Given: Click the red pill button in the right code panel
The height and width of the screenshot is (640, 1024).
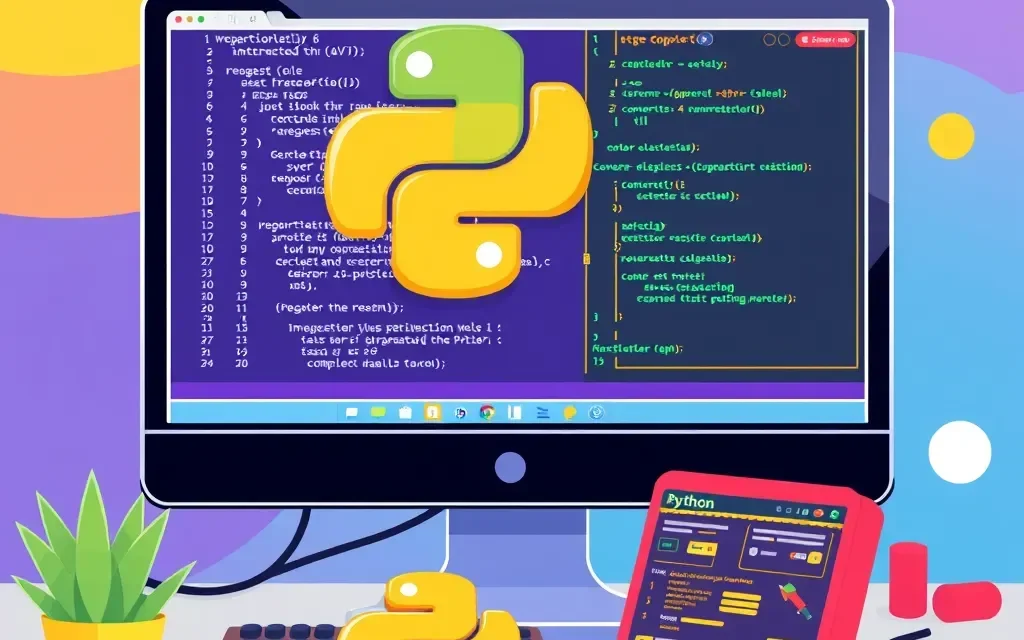Looking at the screenshot, I should tap(825, 40).
